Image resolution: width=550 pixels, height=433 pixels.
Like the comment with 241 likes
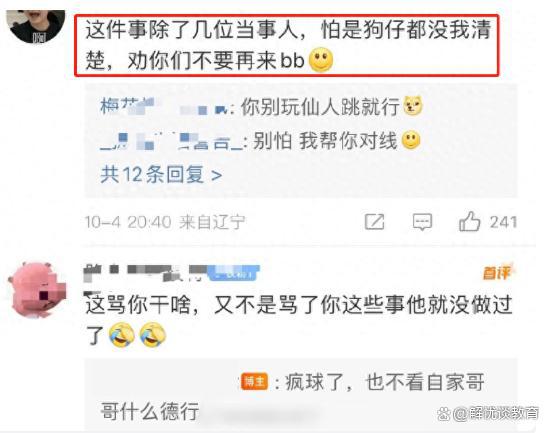[469, 221]
